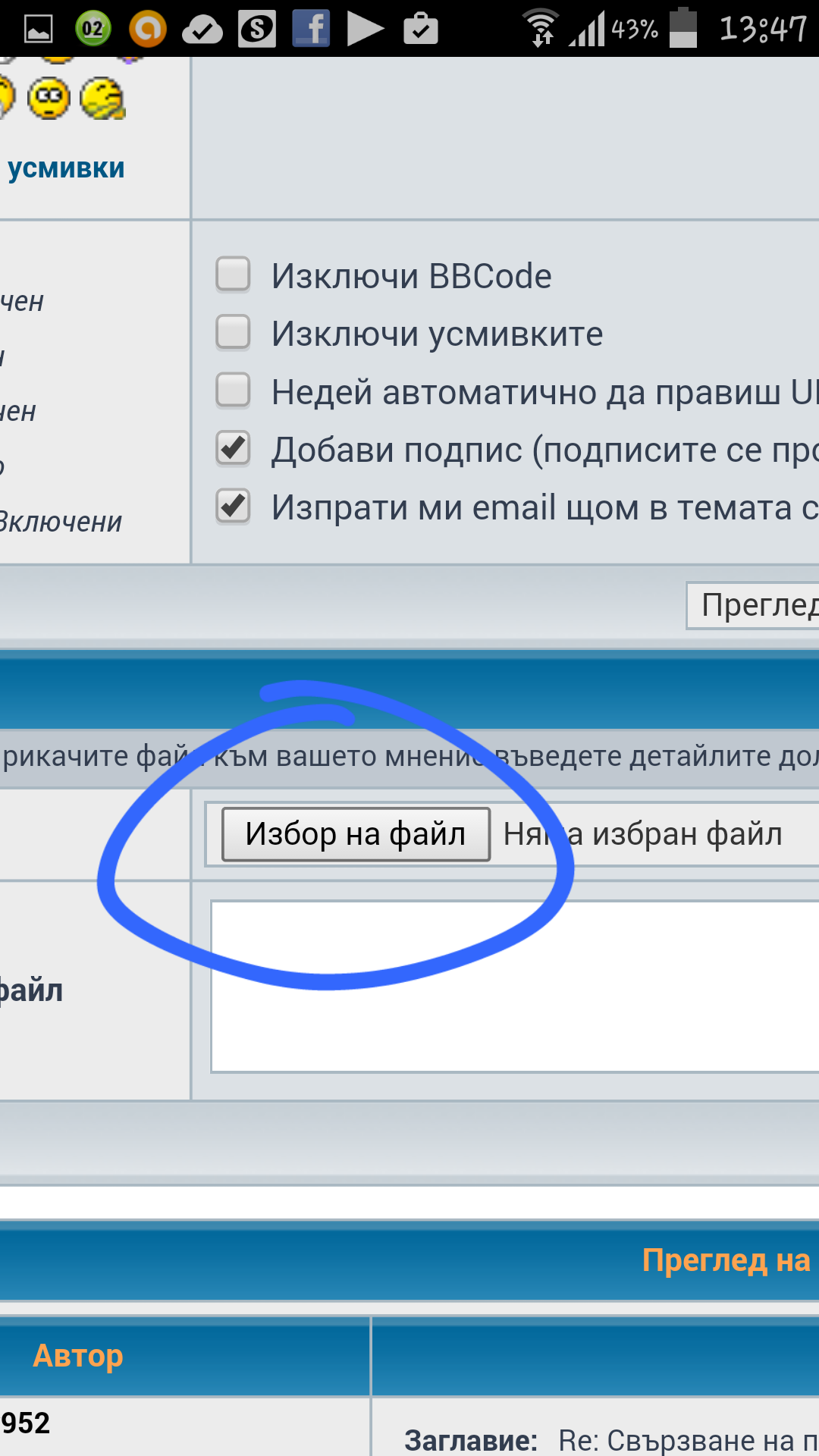Viewport: 819px width, 1456px height.
Task: Tap the Skype notification icon in status bar
Action: 257,29
